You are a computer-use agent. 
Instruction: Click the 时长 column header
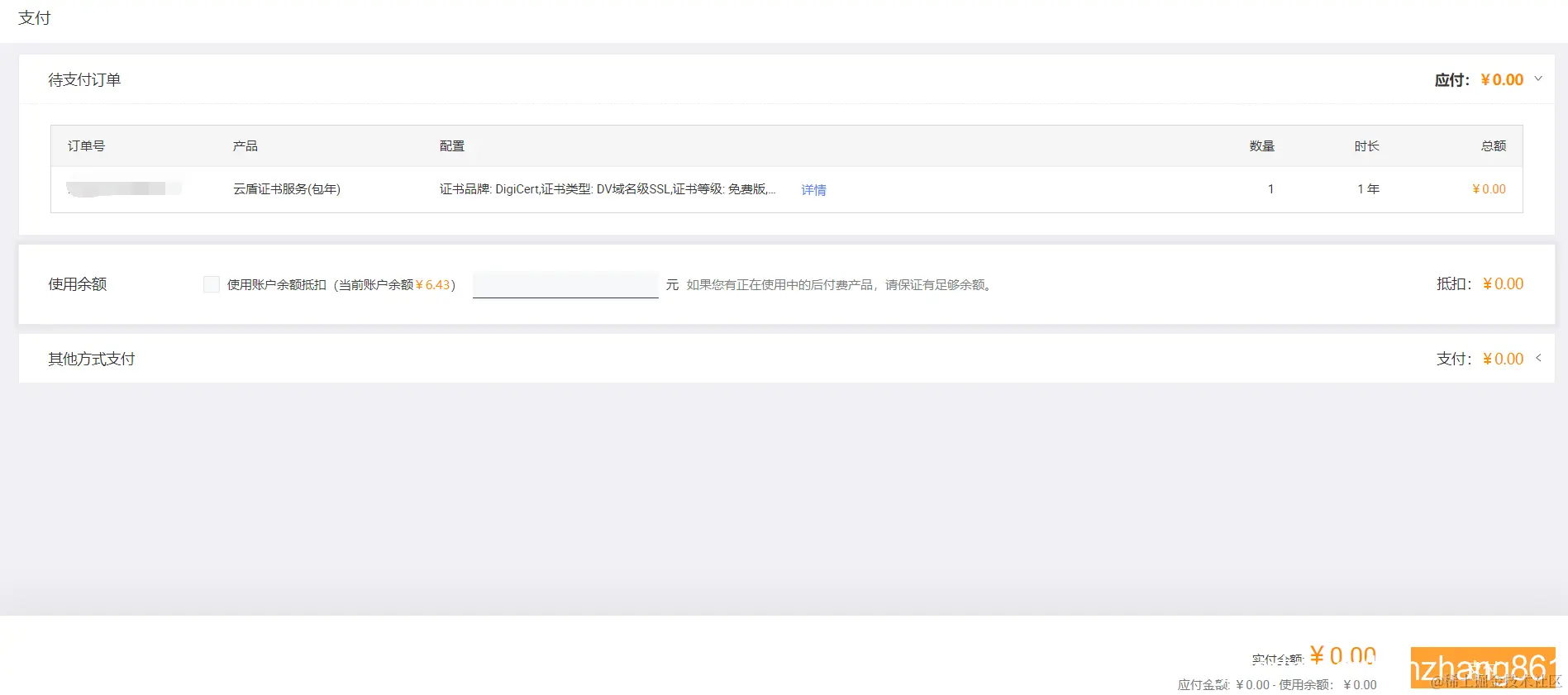[1366, 146]
